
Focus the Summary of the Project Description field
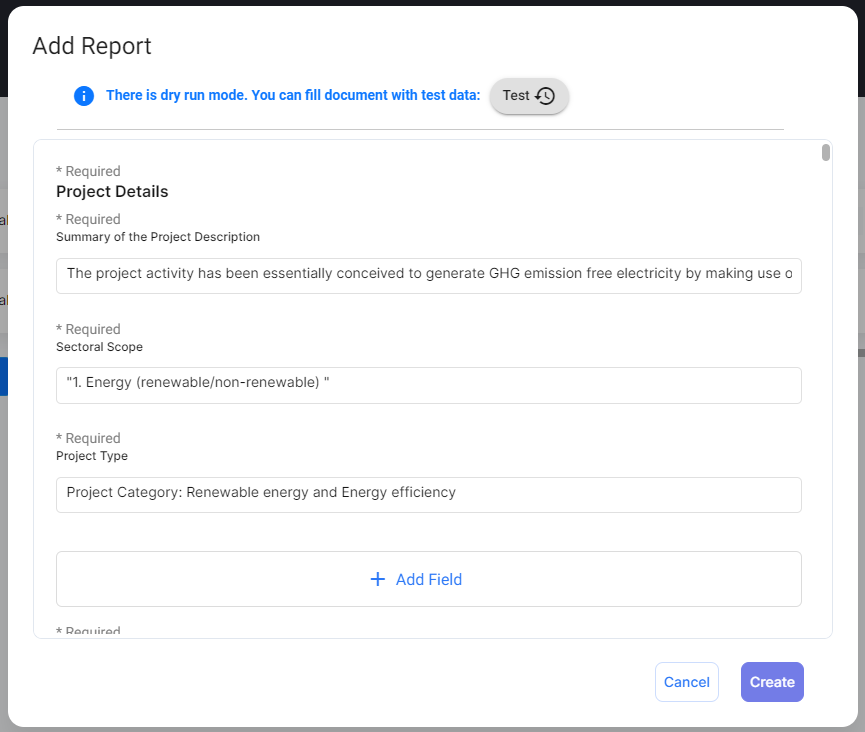coord(428,275)
